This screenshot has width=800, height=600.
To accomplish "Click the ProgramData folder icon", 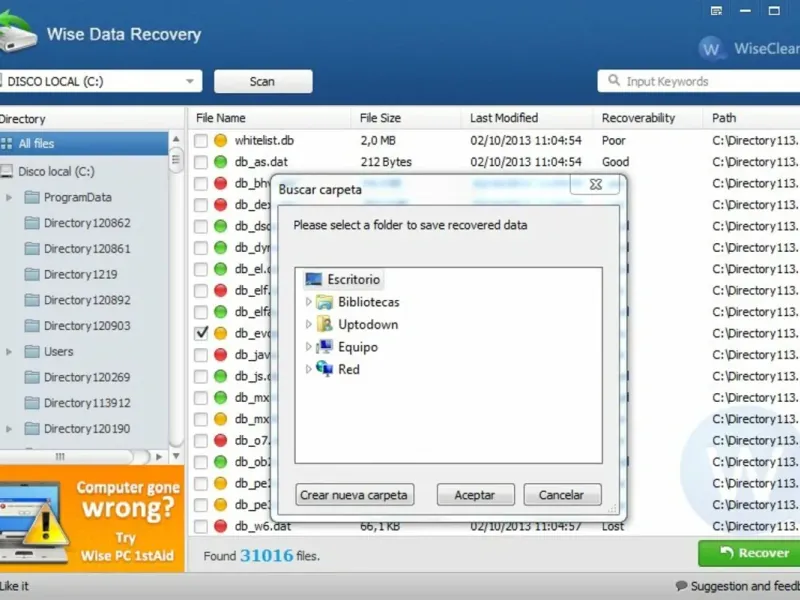I will tap(32, 197).
